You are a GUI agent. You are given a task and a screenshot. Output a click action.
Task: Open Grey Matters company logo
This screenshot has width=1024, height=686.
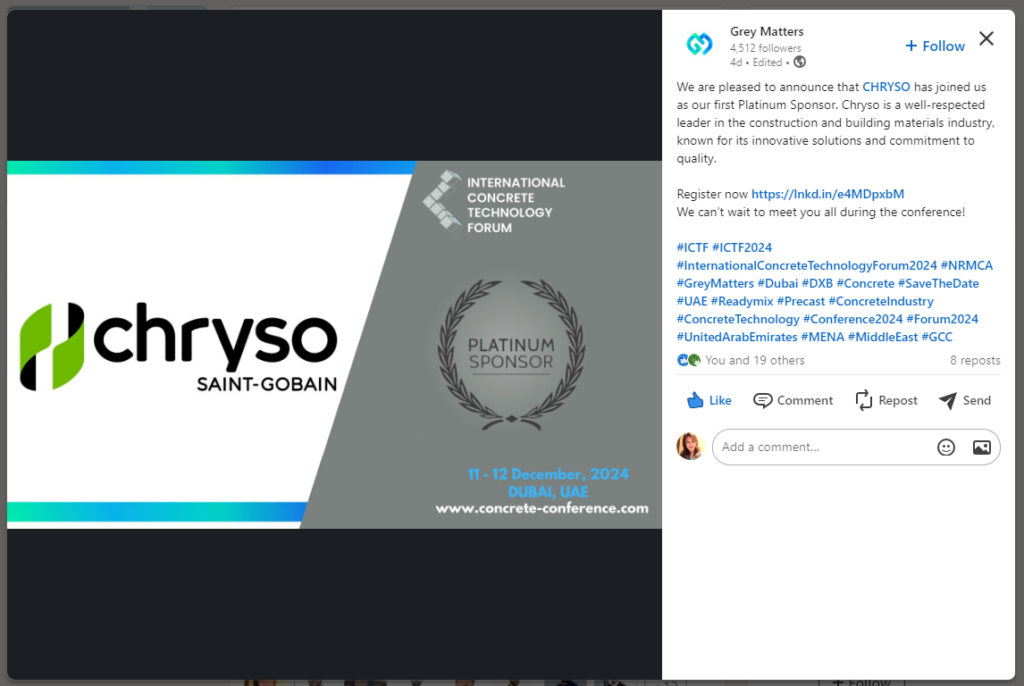click(699, 44)
